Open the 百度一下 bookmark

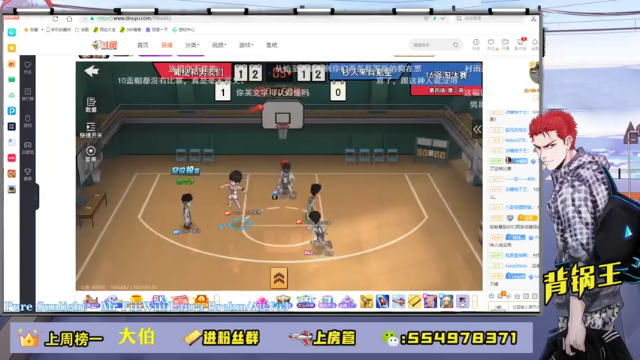tap(157, 30)
